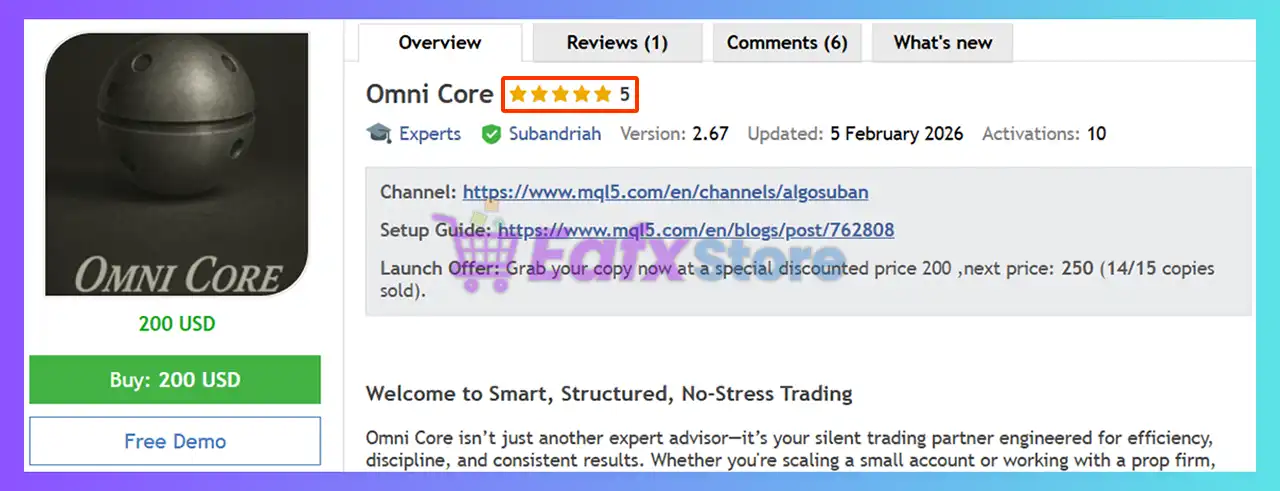Click the first star in the rating

point(518,95)
